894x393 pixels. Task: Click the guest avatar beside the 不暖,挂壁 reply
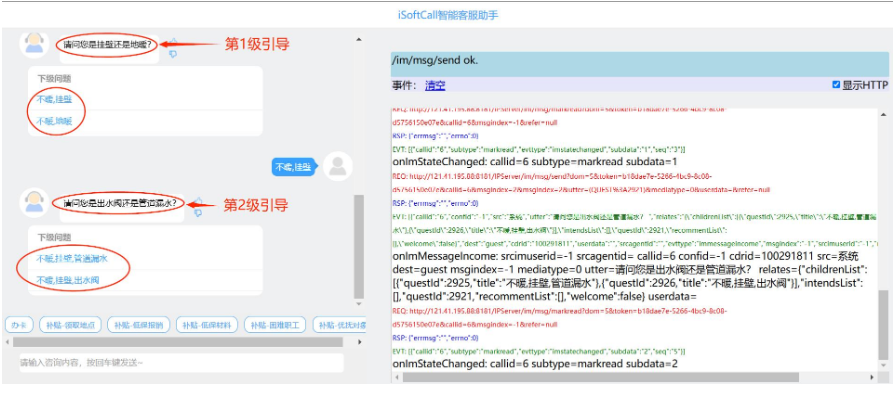point(338,167)
